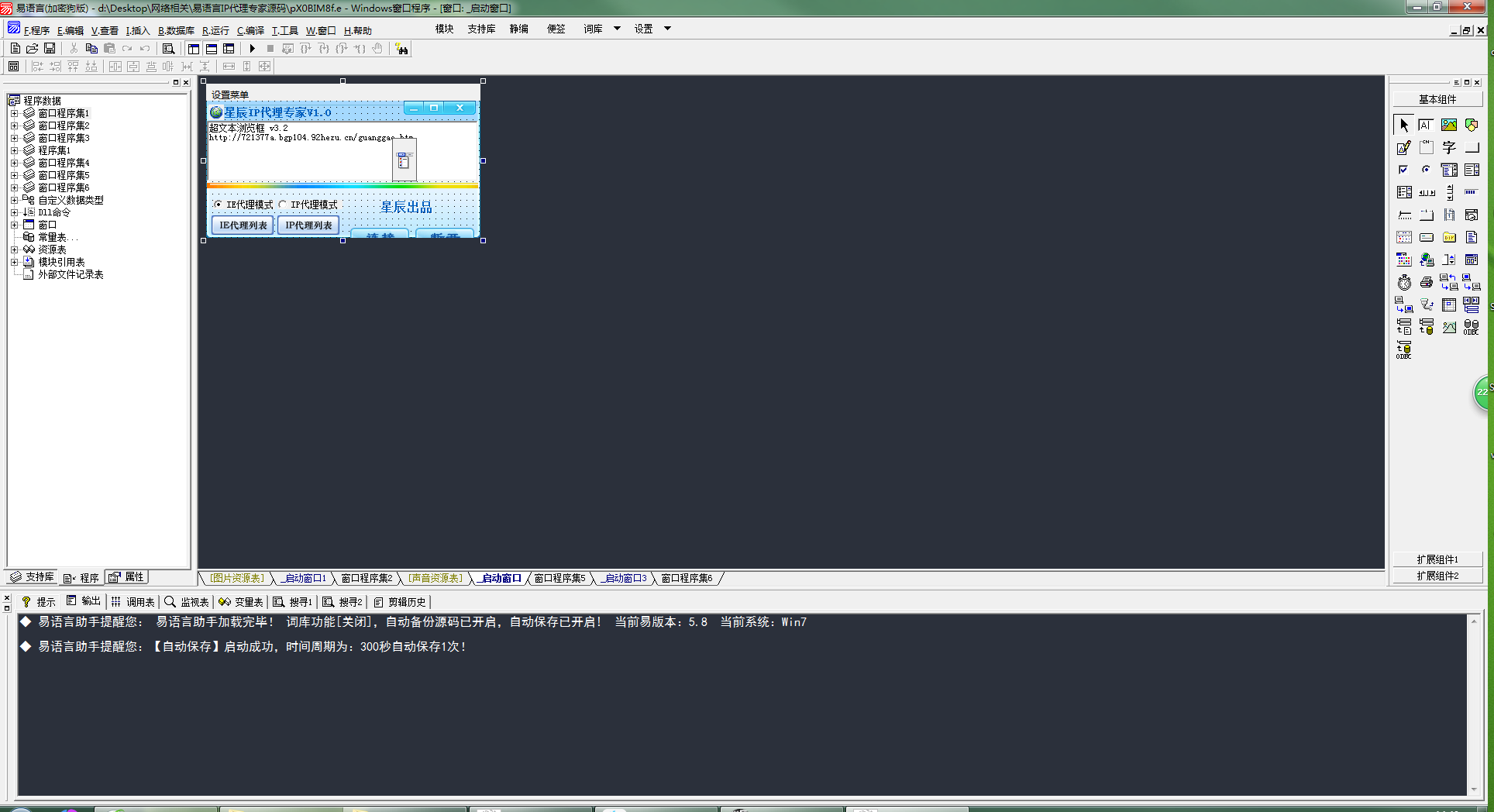
Task: Select the vertical scroll/spin component
Action: pos(1449,192)
